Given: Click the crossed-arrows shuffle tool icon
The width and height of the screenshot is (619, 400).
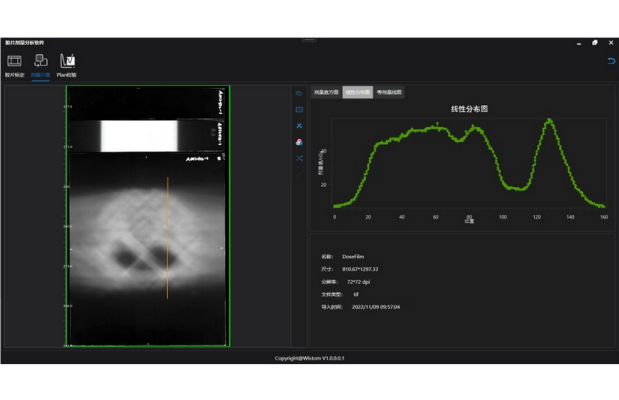Looking at the screenshot, I should [299, 159].
